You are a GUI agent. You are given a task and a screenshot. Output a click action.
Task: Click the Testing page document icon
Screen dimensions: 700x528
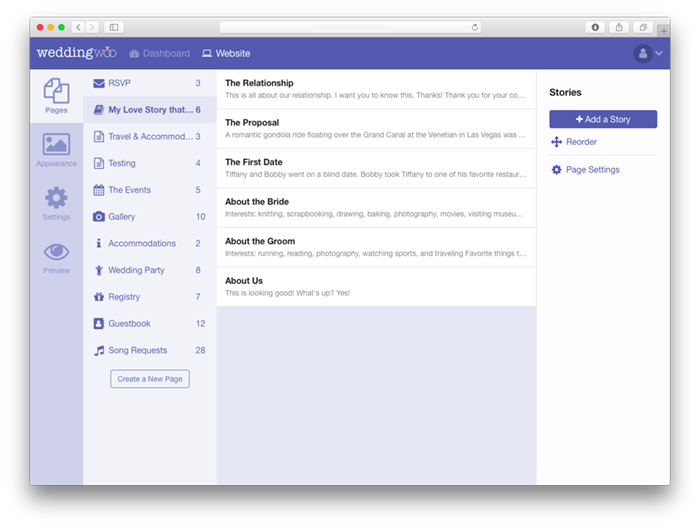coord(99,163)
